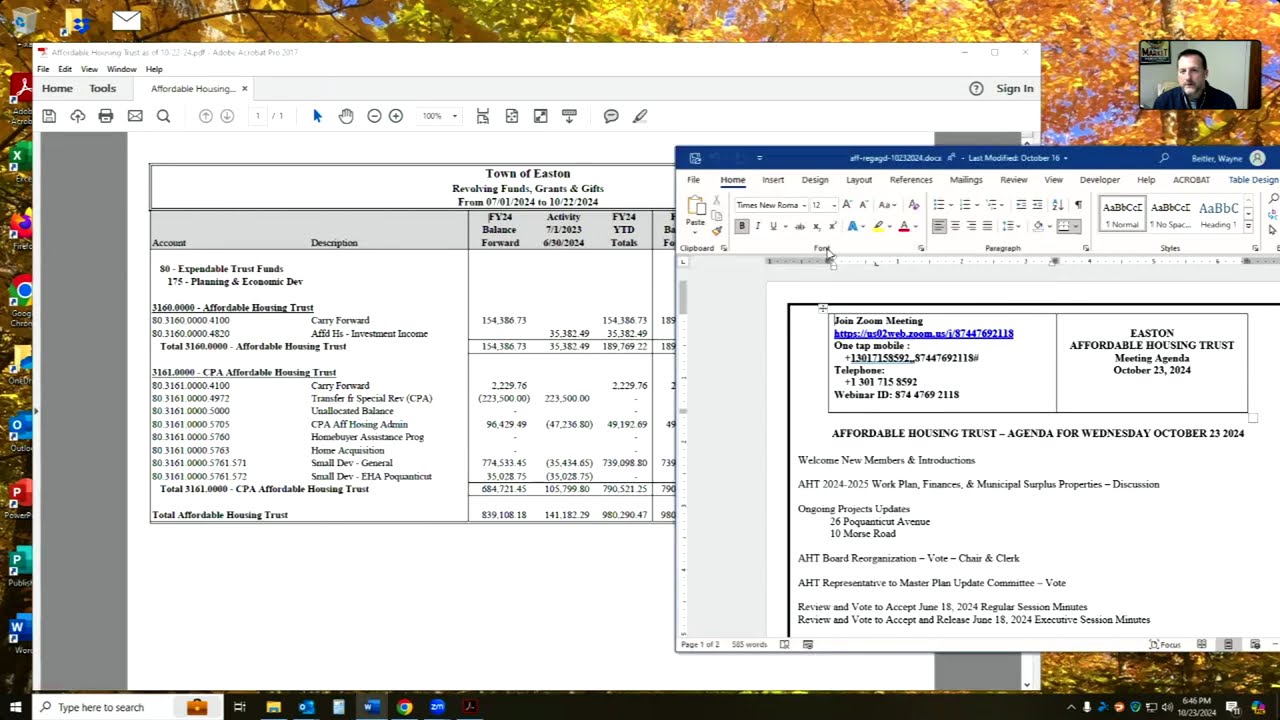Open the Mailings tab in Word
This screenshot has width=1280, height=720.
click(966, 180)
